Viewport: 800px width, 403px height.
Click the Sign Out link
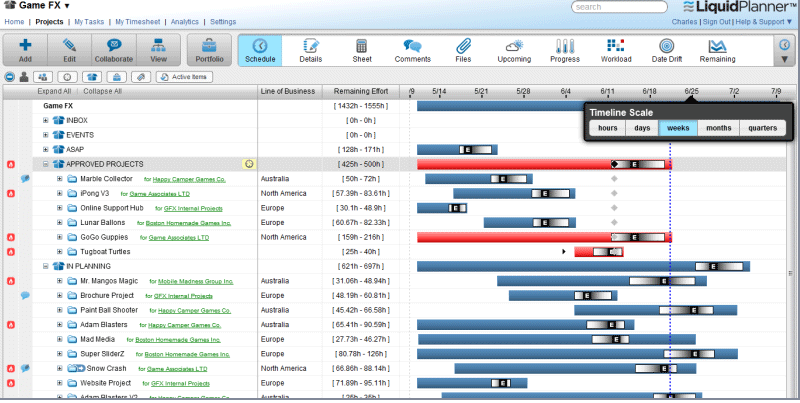(x=716, y=22)
